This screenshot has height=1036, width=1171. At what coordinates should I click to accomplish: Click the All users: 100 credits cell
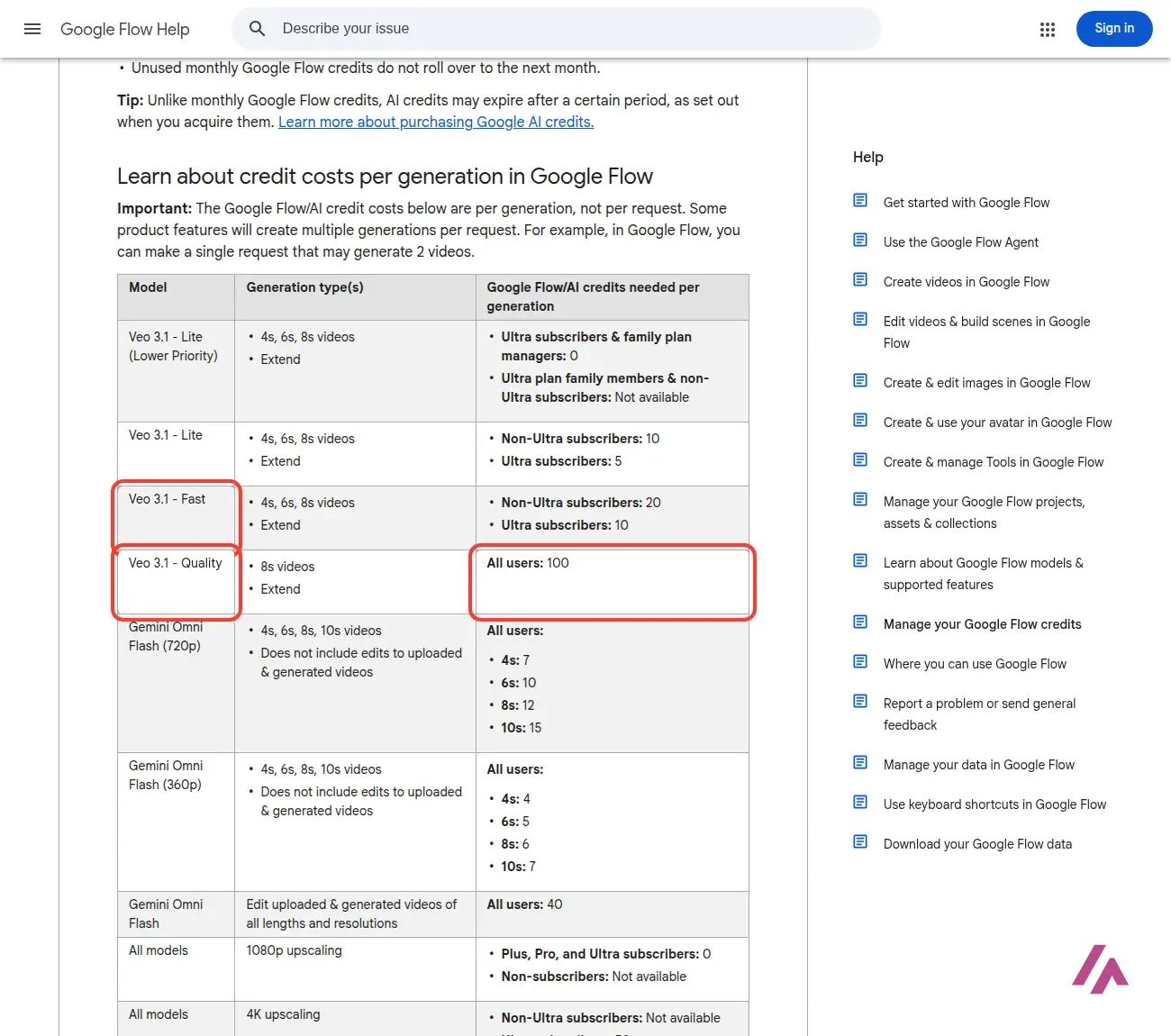click(613, 582)
